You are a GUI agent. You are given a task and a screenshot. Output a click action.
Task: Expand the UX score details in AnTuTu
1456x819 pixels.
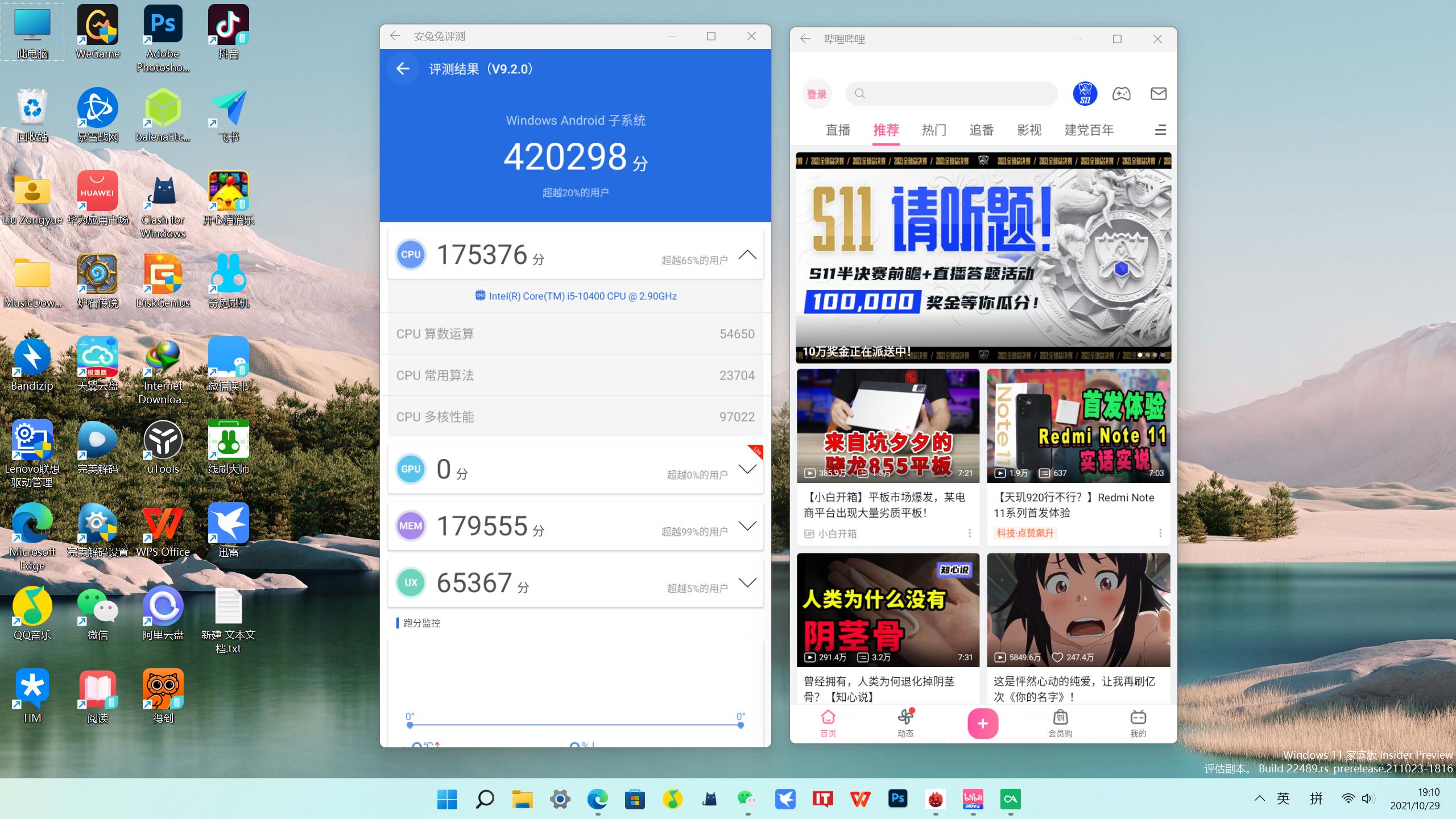[x=747, y=582]
